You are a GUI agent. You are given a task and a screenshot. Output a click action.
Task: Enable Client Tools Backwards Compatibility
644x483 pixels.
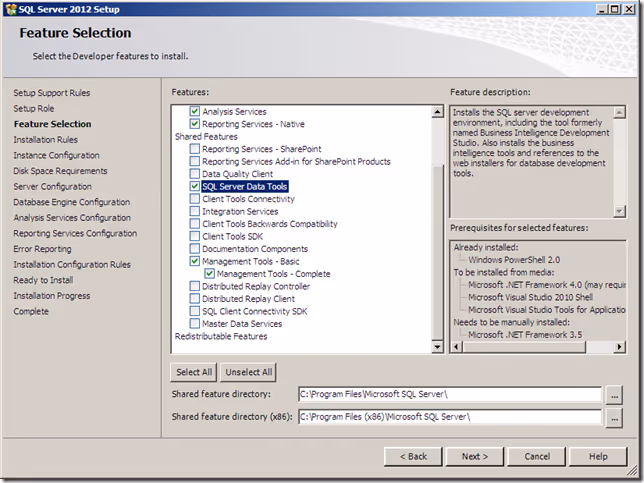coord(195,223)
